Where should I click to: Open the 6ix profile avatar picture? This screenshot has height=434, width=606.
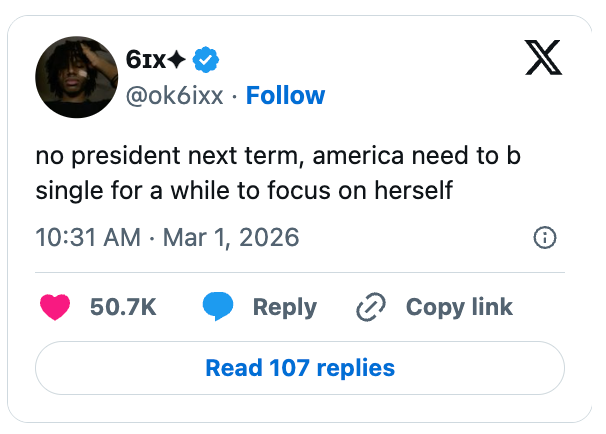pyautogui.click(x=77, y=78)
